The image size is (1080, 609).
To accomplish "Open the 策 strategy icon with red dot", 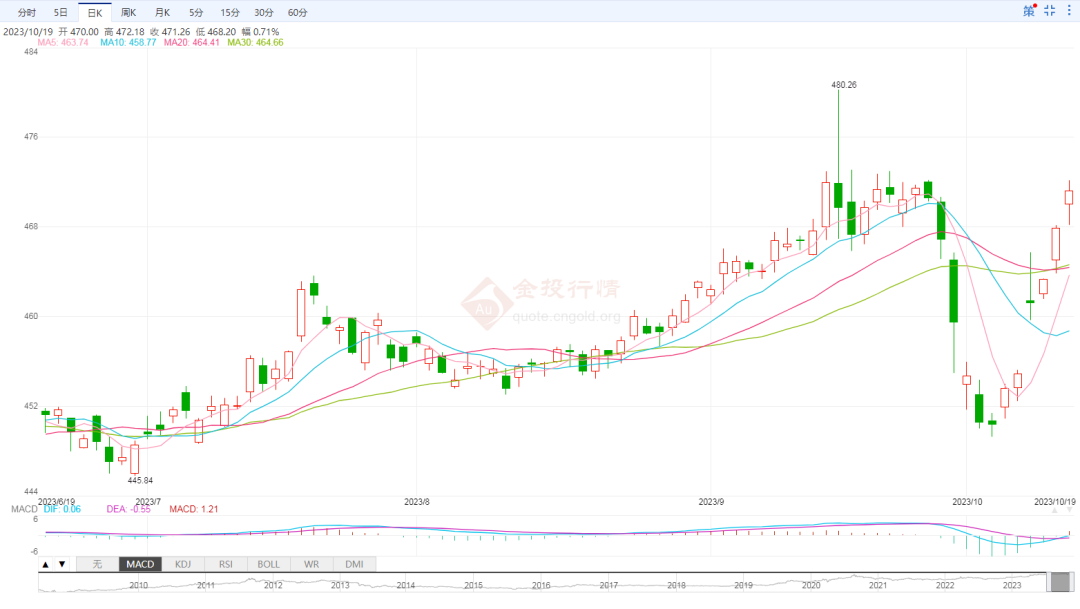I will [1029, 10].
